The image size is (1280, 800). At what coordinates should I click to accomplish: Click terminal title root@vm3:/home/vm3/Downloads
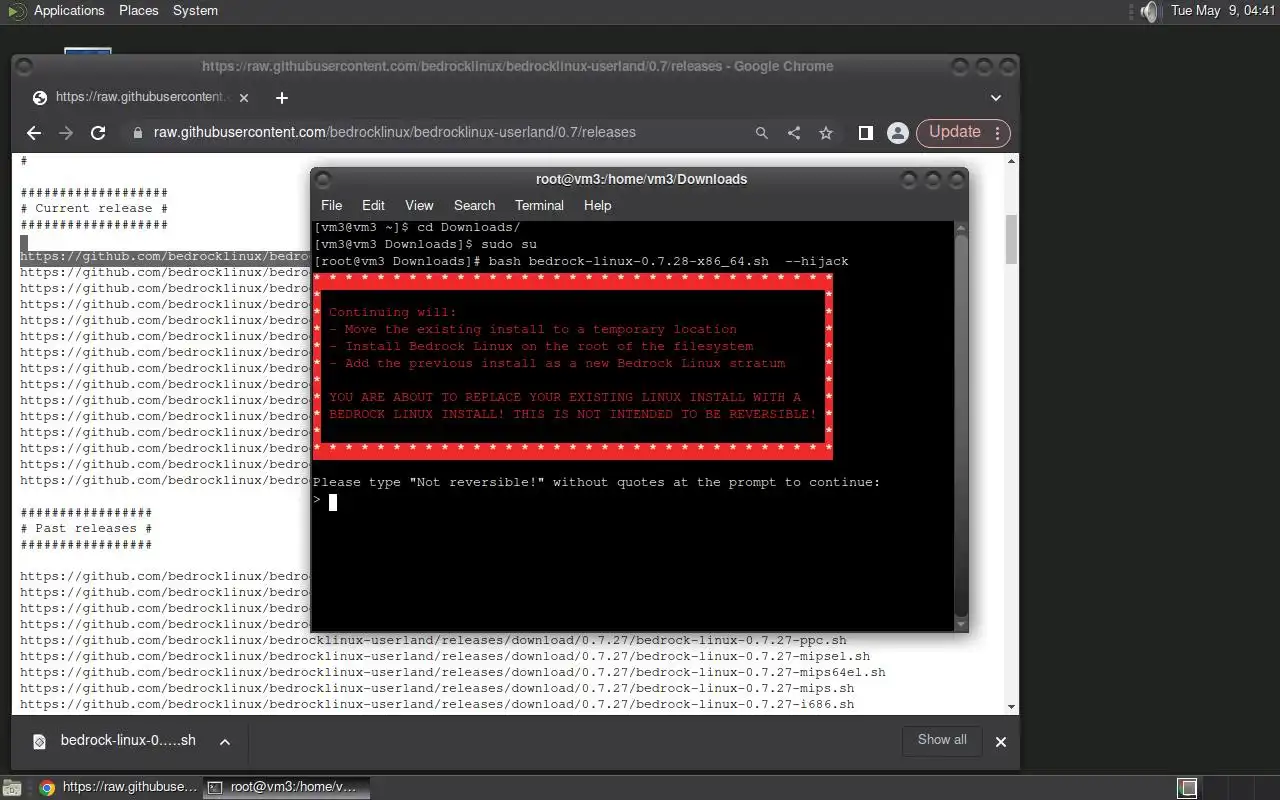(x=641, y=179)
